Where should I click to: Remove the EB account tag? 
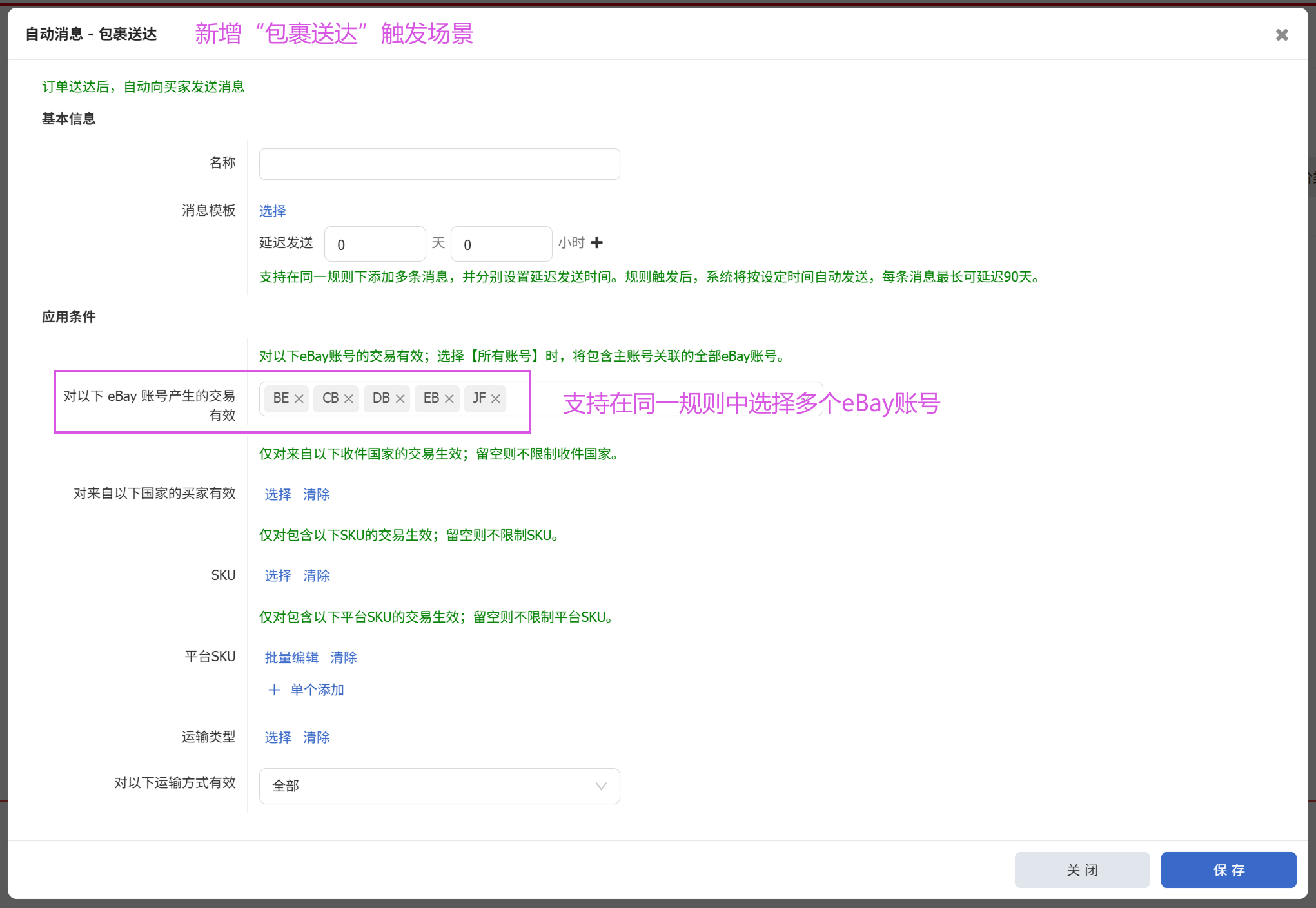pos(449,399)
